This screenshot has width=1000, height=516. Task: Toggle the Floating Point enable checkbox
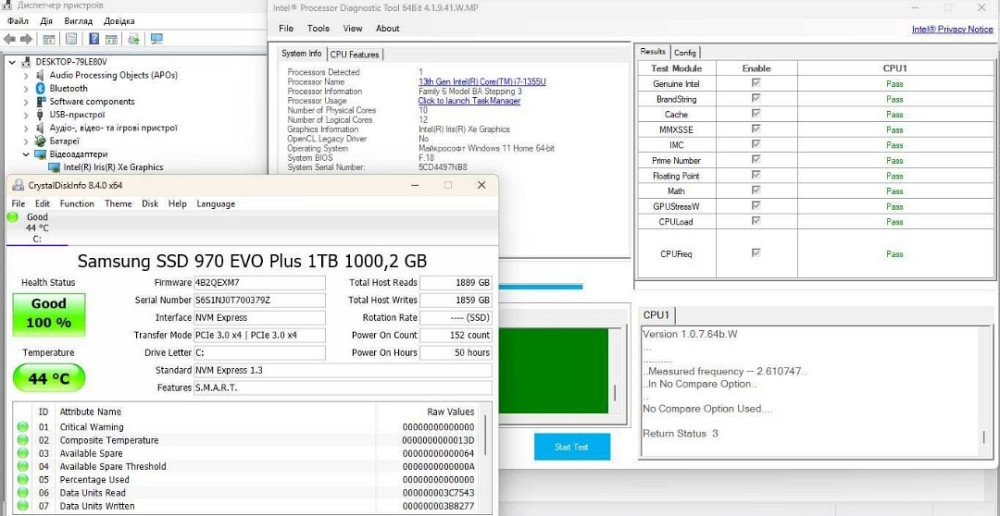click(756, 175)
